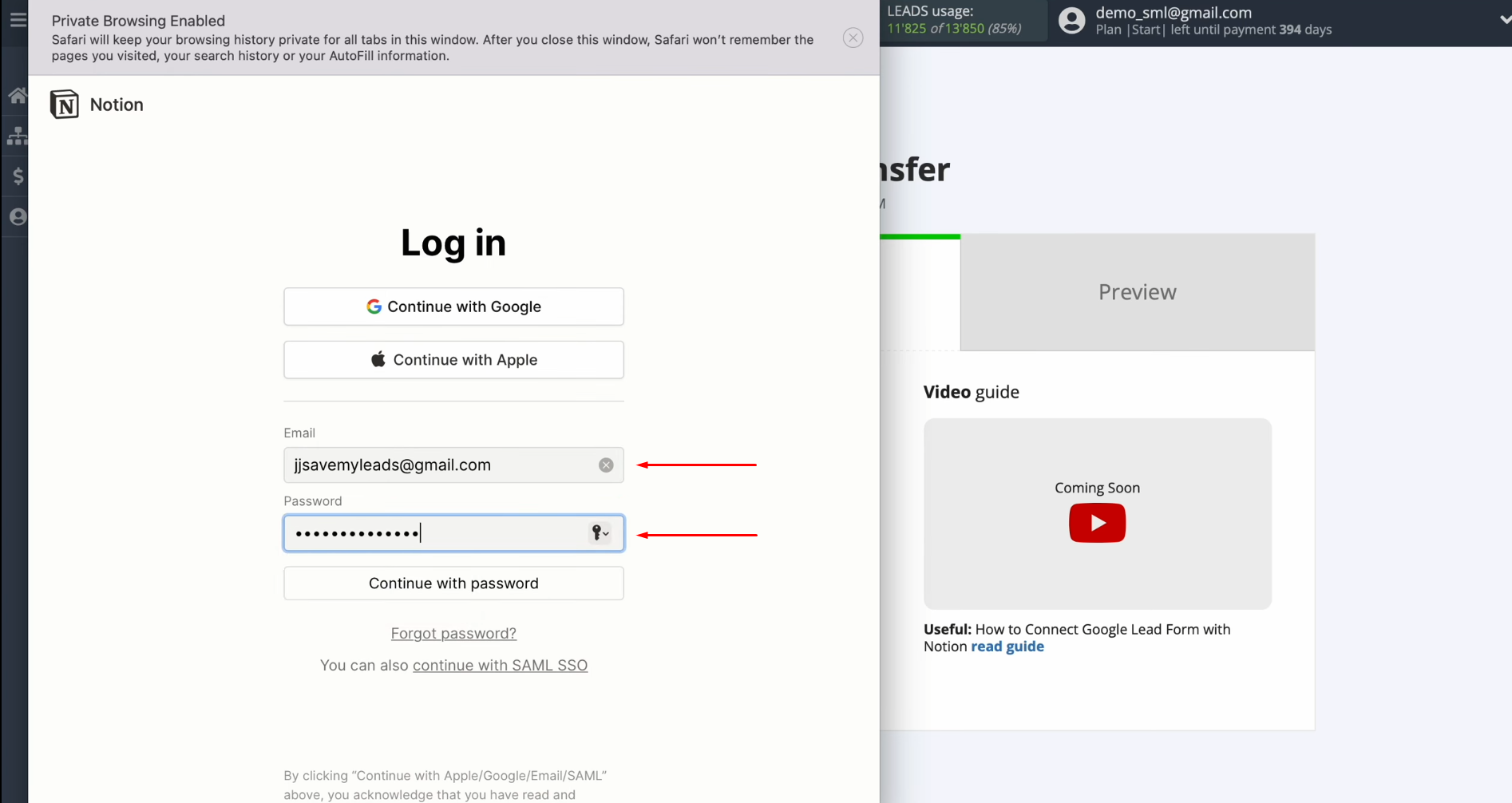
Task: Open the password key autofill dropdown
Action: click(x=600, y=533)
